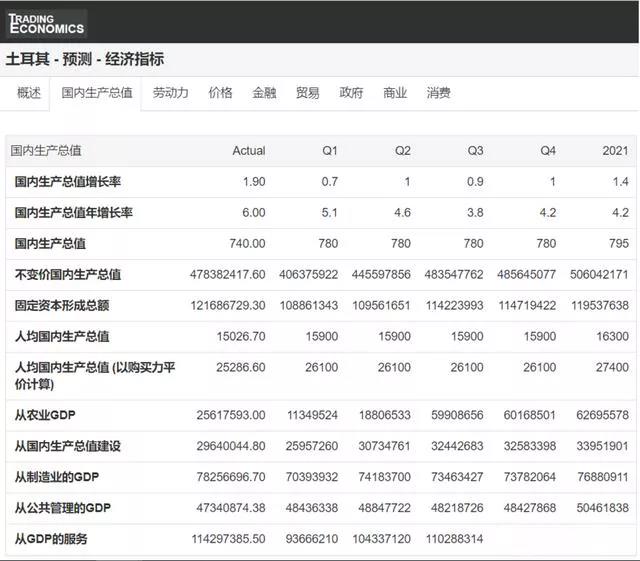Click the 2021 value 27400
Viewport: 640px width, 561px height.
coord(612,367)
